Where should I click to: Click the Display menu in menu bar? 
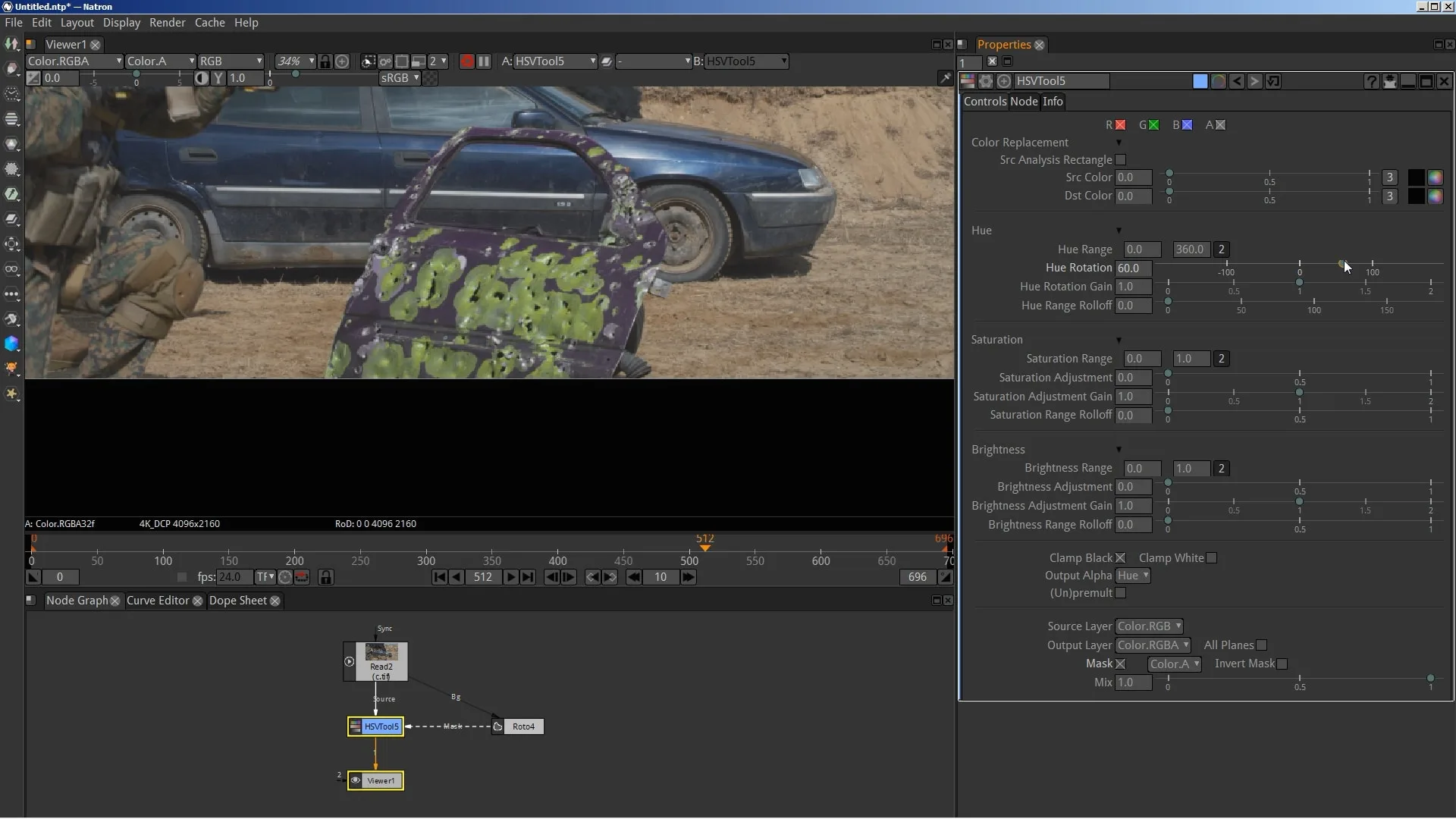121,22
